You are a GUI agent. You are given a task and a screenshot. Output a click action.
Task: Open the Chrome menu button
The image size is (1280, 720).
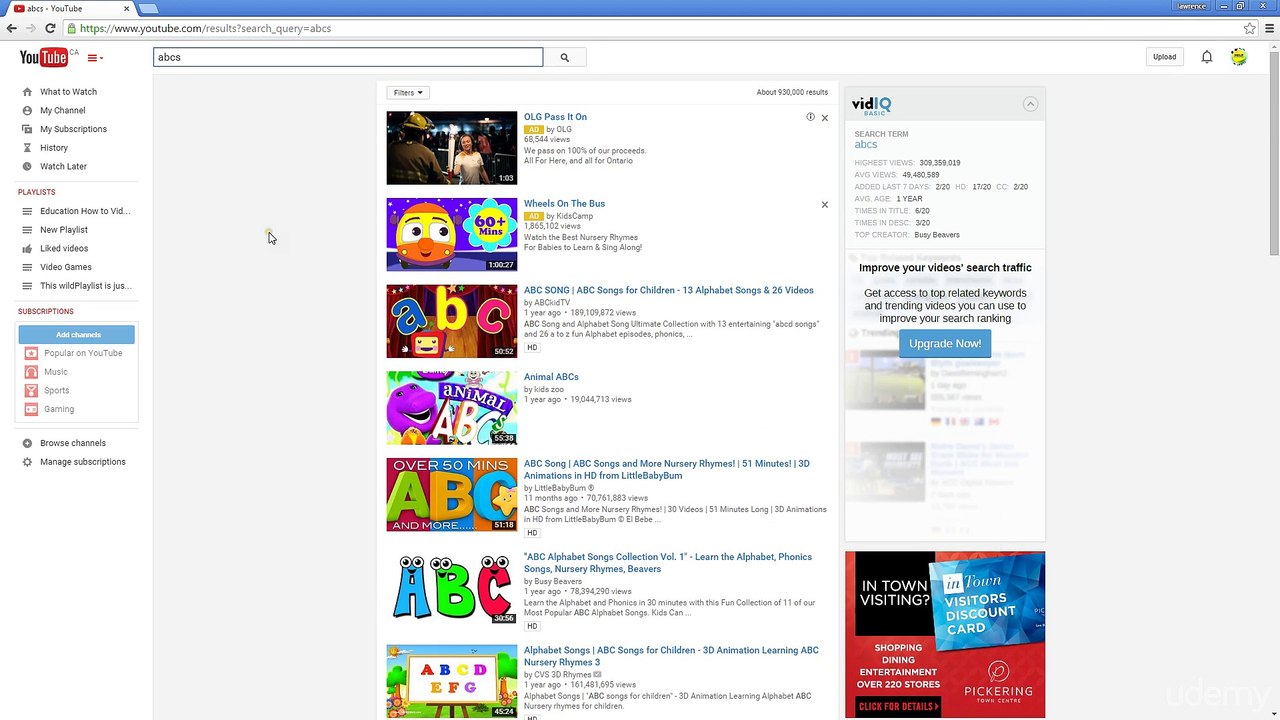1271,28
